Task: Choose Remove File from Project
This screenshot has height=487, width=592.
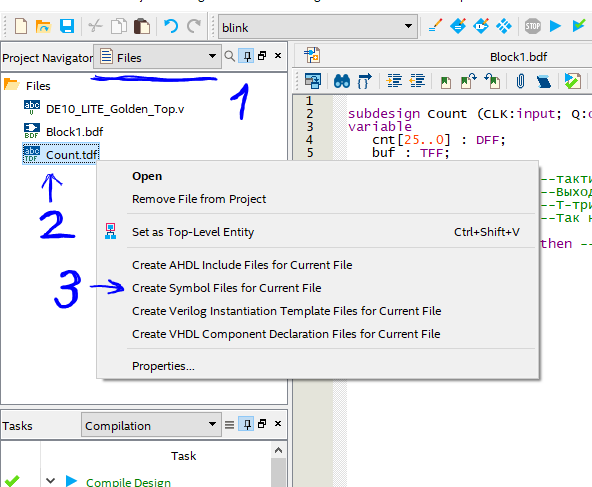Action: 199,199
